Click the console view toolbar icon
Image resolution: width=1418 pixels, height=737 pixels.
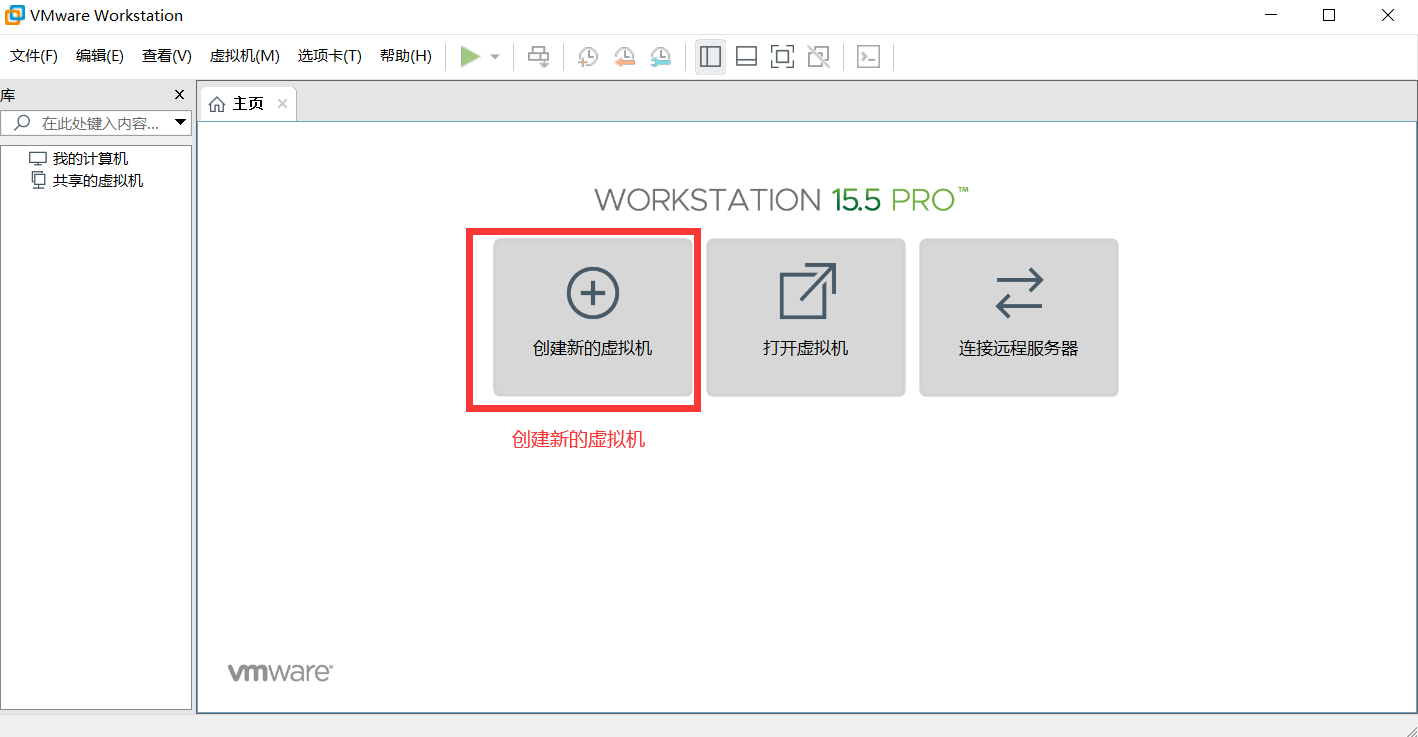(868, 57)
